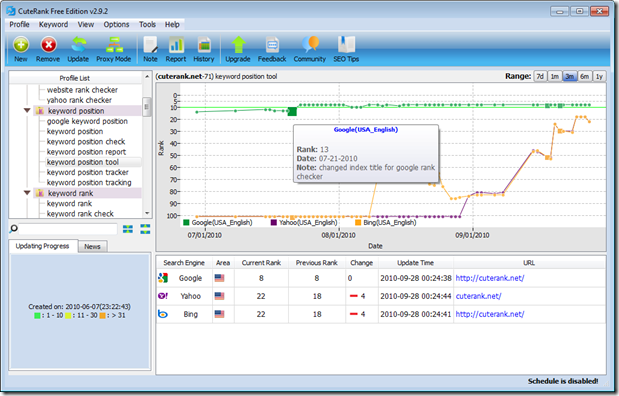This screenshot has height=396, width=619.
Task: Click the Bing search engine icon
Action: tap(163, 314)
